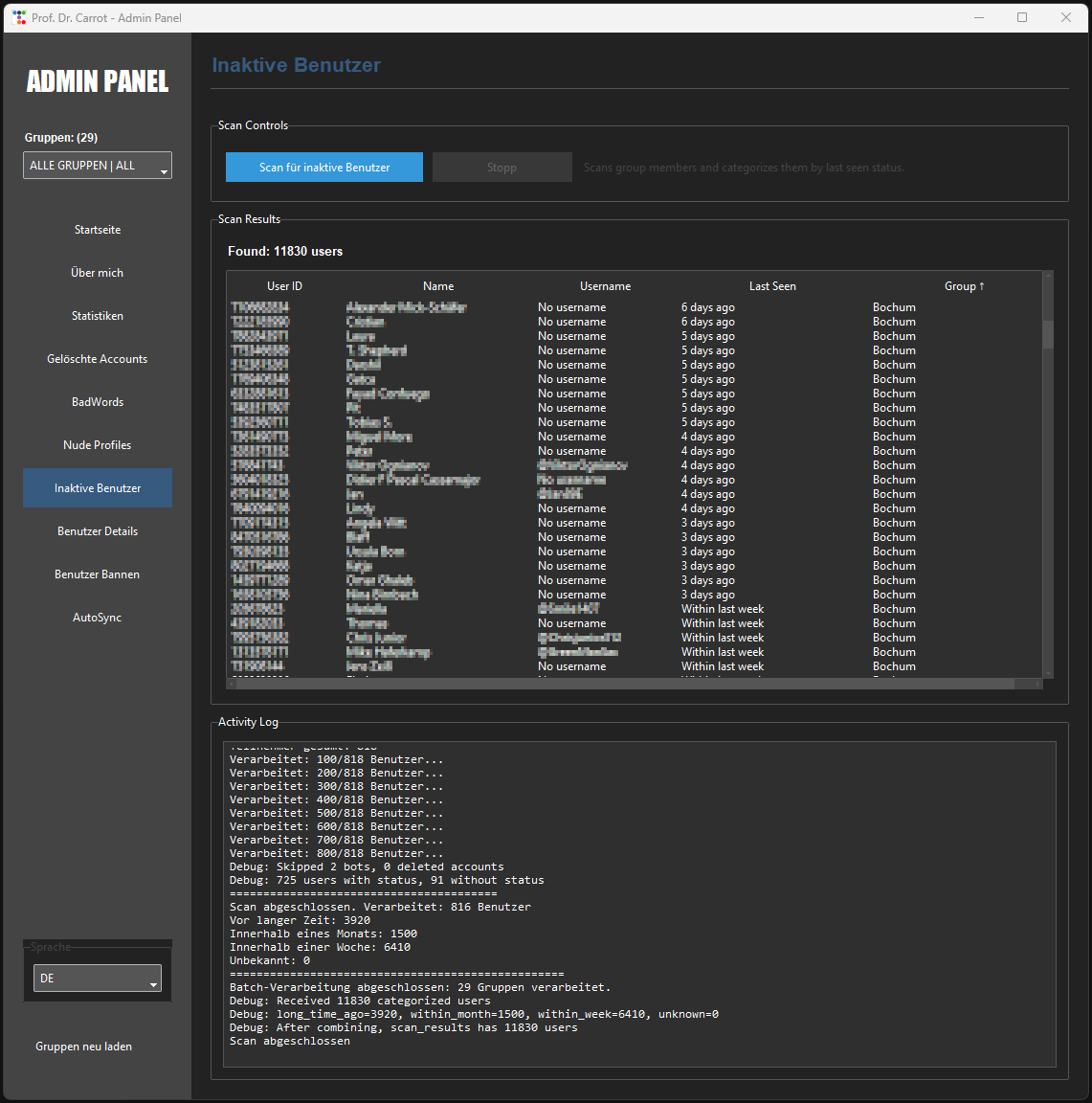The height and width of the screenshot is (1103, 1092).
Task: Open the BadWords page
Action: pos(98,402)
